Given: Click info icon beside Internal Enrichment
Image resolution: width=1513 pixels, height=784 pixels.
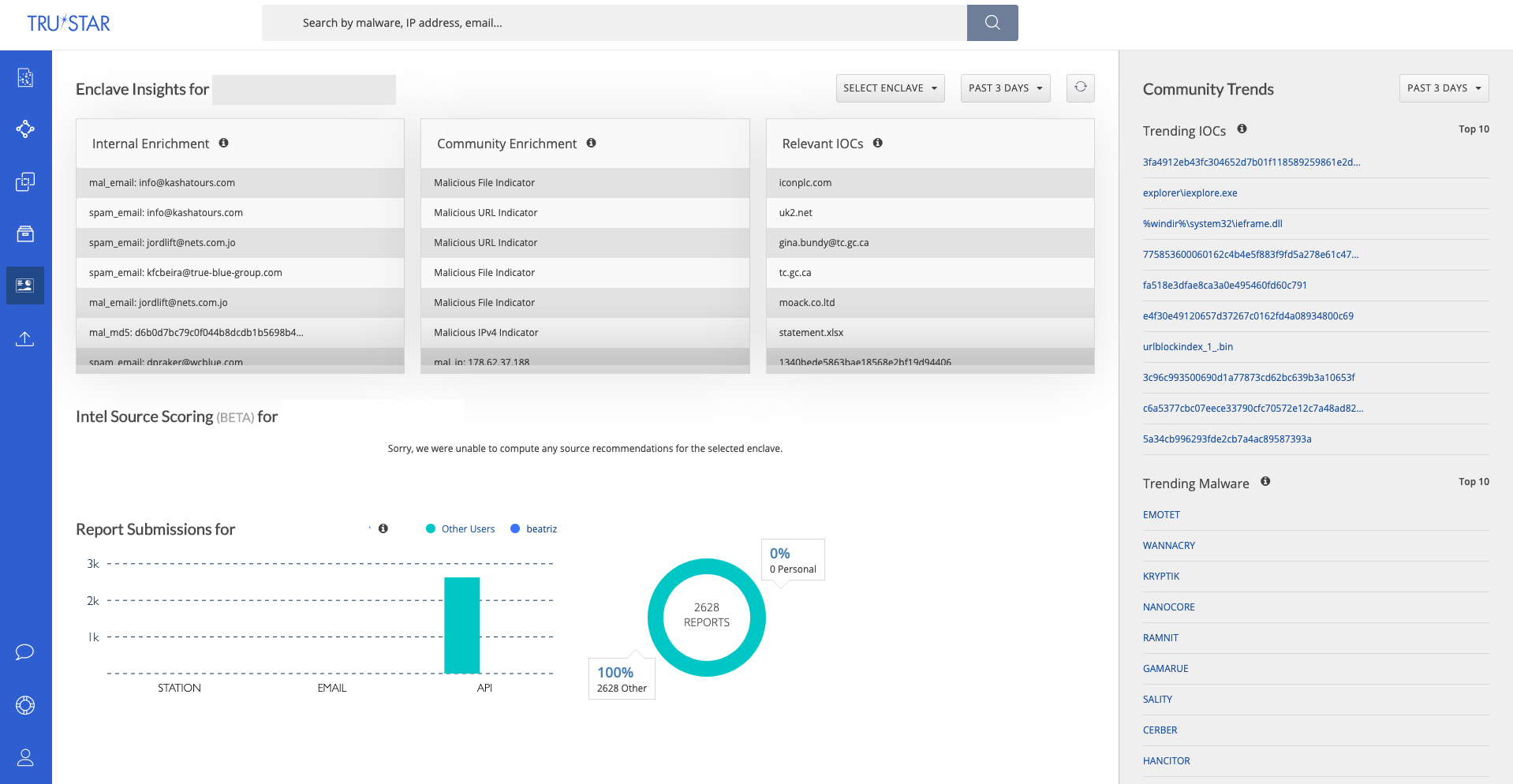Looking at the screenshot, I should pos(224,143).
